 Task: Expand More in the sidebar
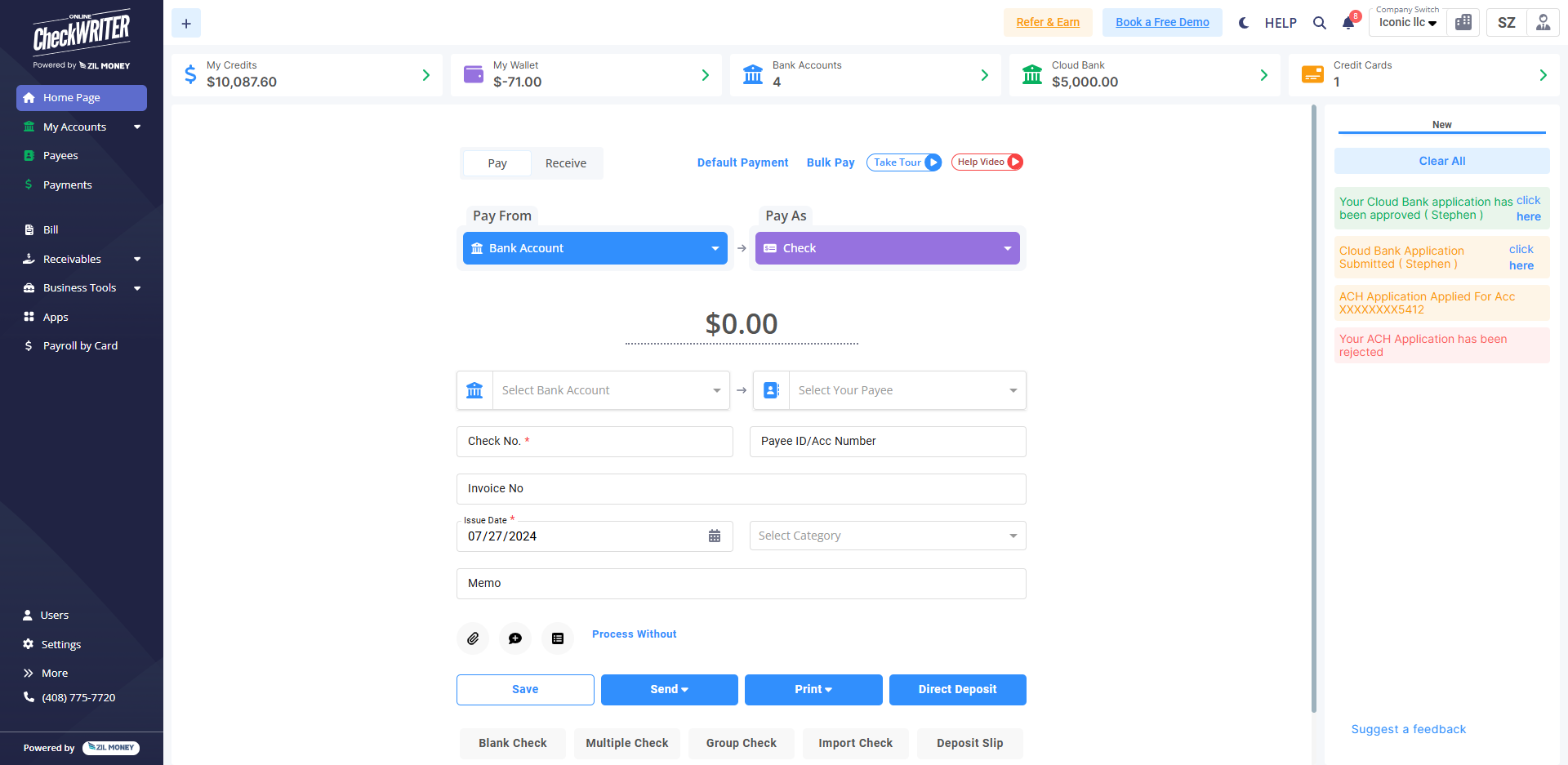coord(54,674)
